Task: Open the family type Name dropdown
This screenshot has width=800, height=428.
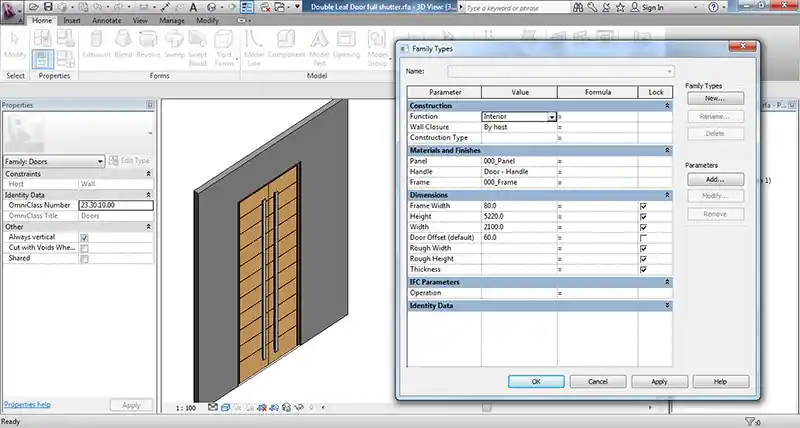Action: point(670,71)
